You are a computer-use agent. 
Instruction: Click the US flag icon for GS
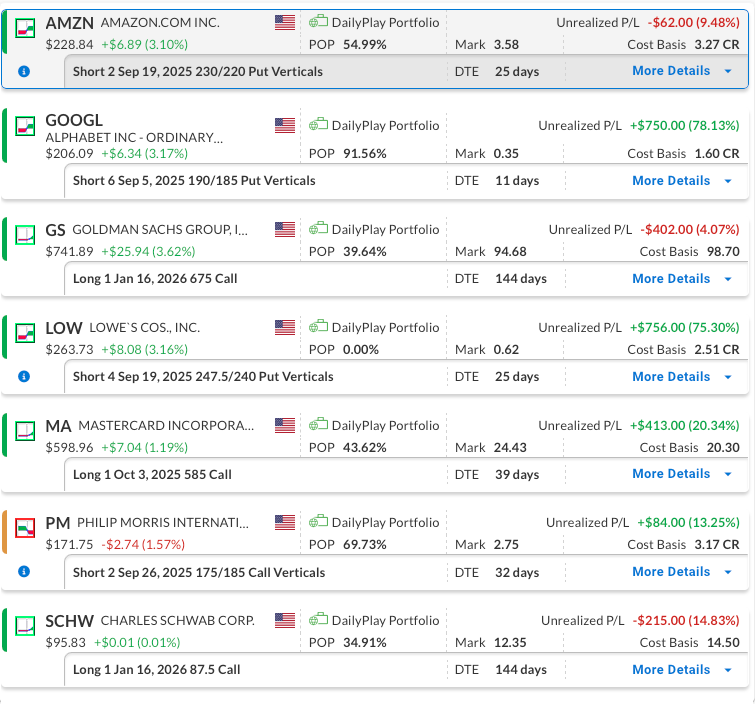tap(285, 230)
